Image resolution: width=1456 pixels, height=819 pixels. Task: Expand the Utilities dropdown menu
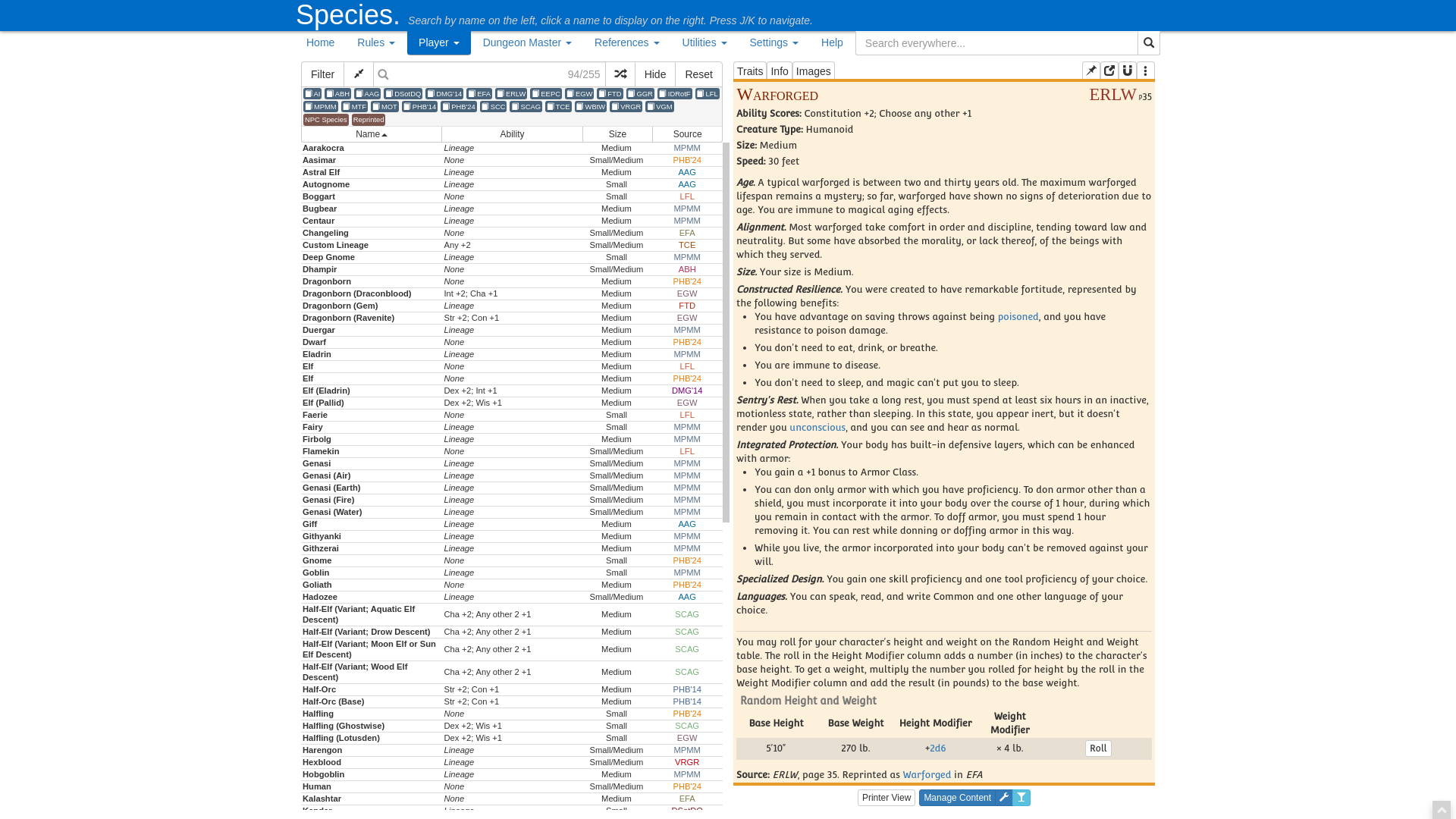click(x=704, y=42)
